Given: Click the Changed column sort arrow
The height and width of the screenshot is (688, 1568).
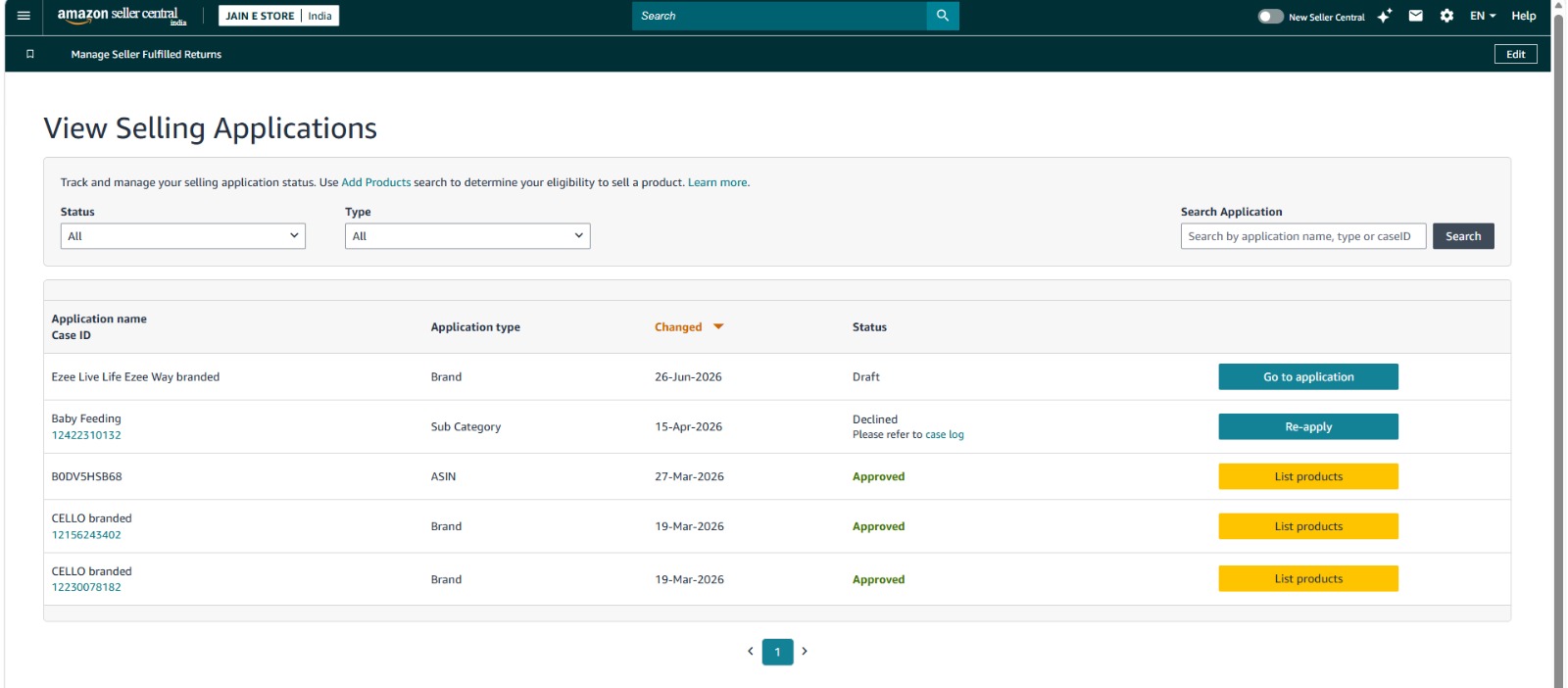Looking at the screenshot, I should tap(718, 326).
